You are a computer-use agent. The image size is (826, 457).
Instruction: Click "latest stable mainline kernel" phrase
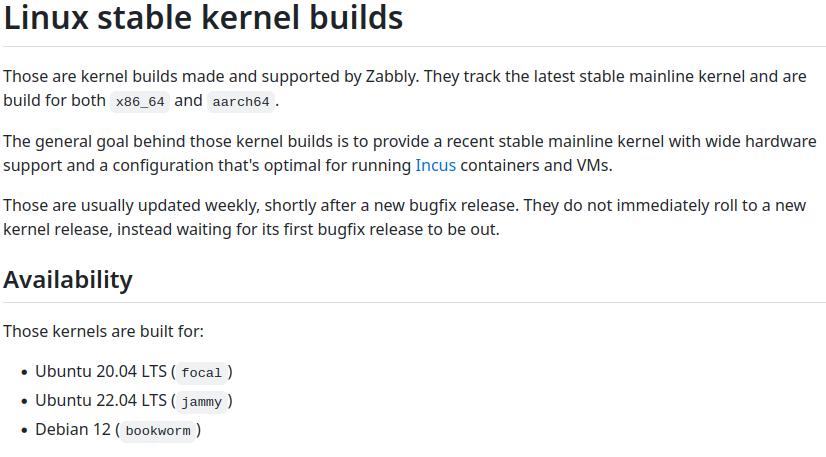click(x=640, y=76)
